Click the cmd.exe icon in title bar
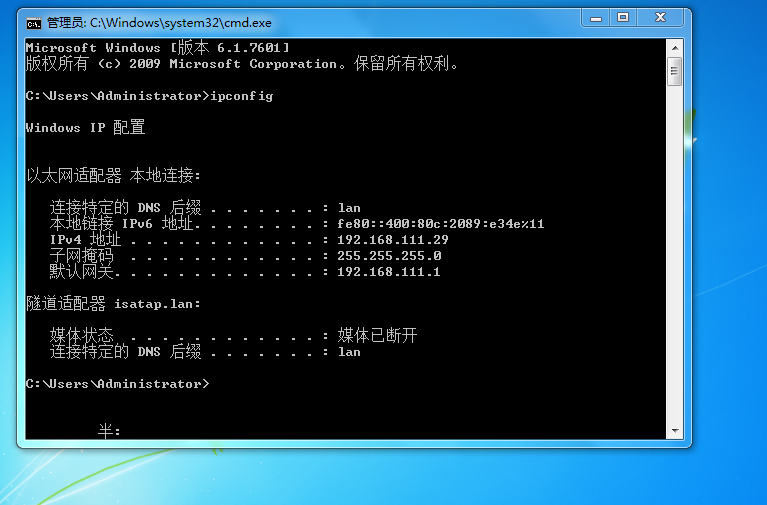 [x=34, y=23]
